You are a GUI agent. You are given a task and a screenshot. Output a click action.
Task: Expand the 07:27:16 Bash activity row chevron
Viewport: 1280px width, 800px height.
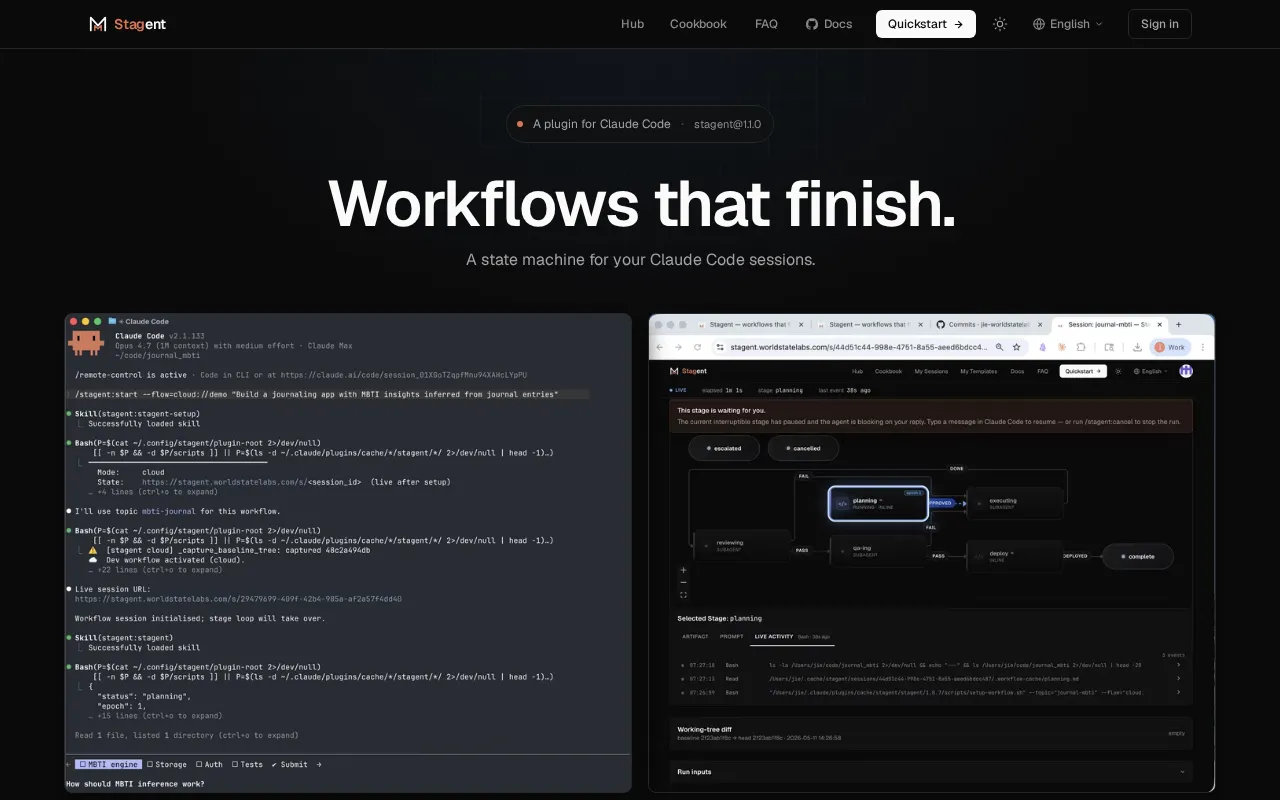coord(1177,664)
